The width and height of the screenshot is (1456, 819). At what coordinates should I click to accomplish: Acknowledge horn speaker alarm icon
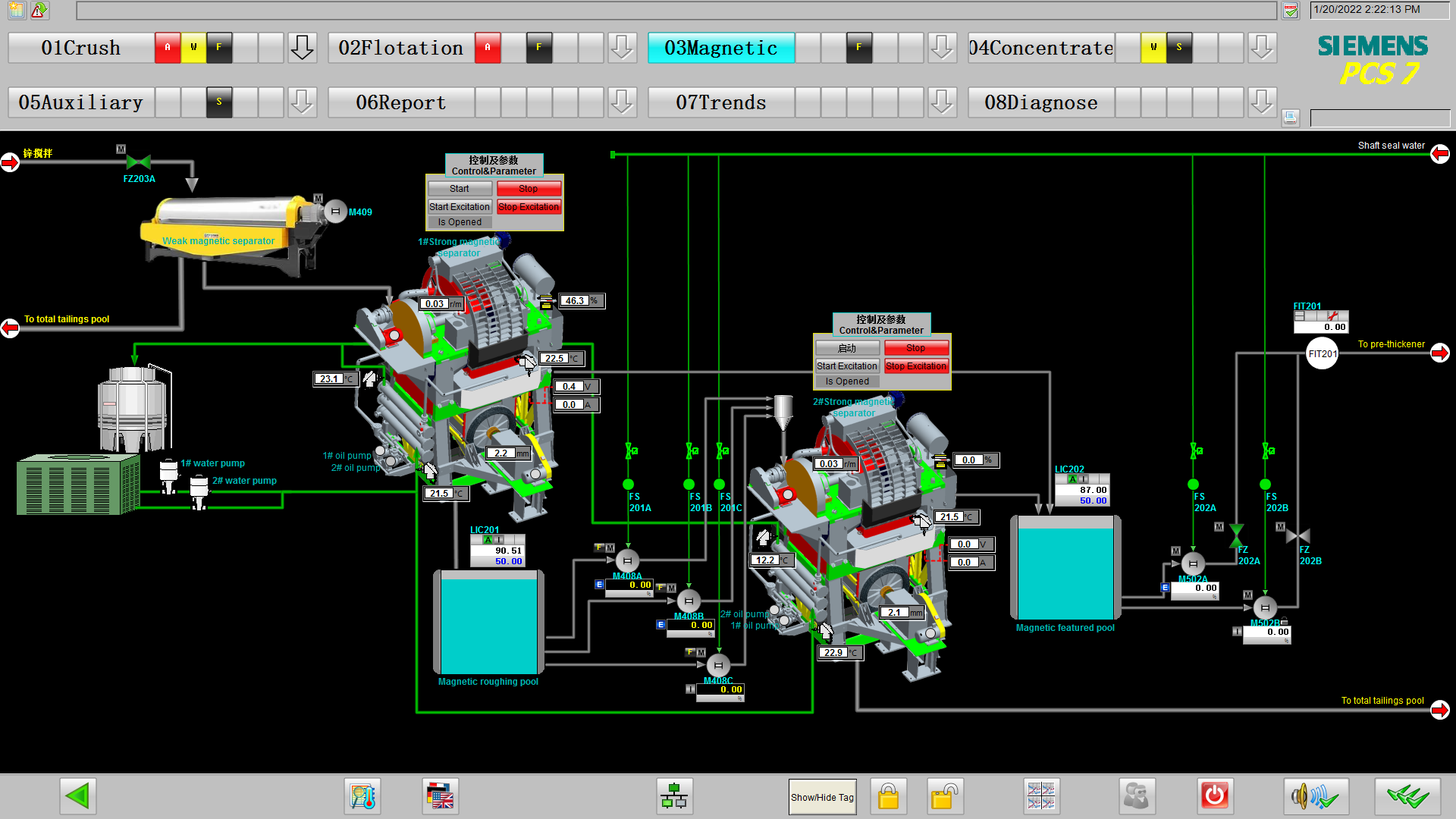pos(1316,796)
